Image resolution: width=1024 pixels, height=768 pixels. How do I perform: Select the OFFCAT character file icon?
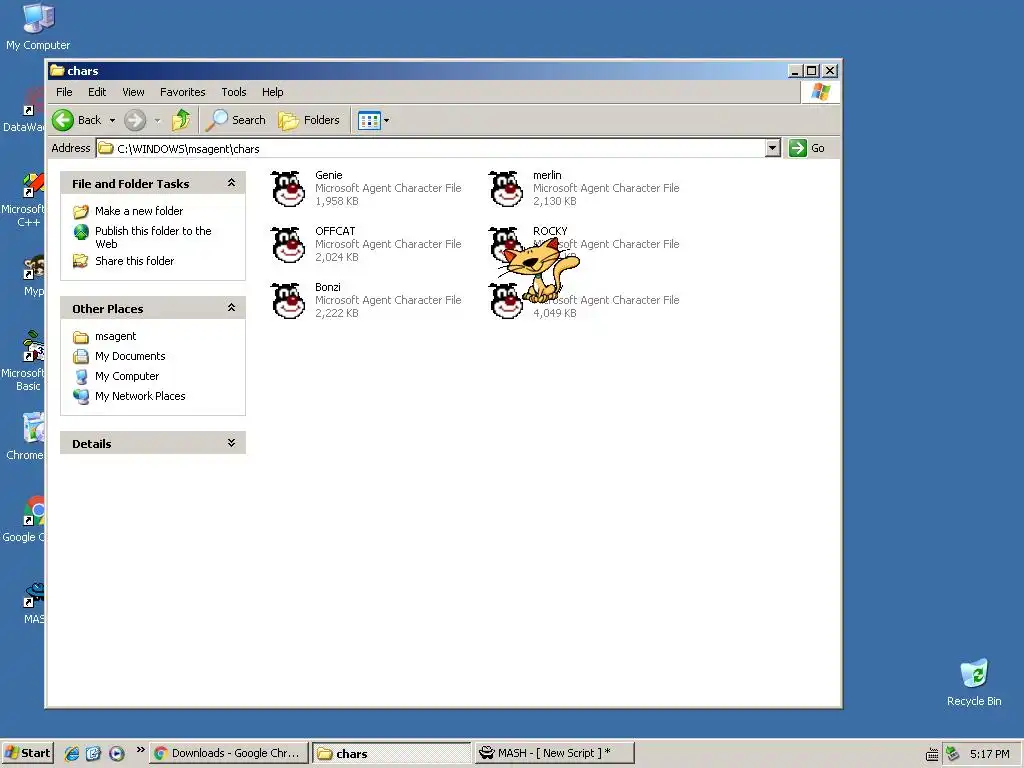tap(288, 244)
